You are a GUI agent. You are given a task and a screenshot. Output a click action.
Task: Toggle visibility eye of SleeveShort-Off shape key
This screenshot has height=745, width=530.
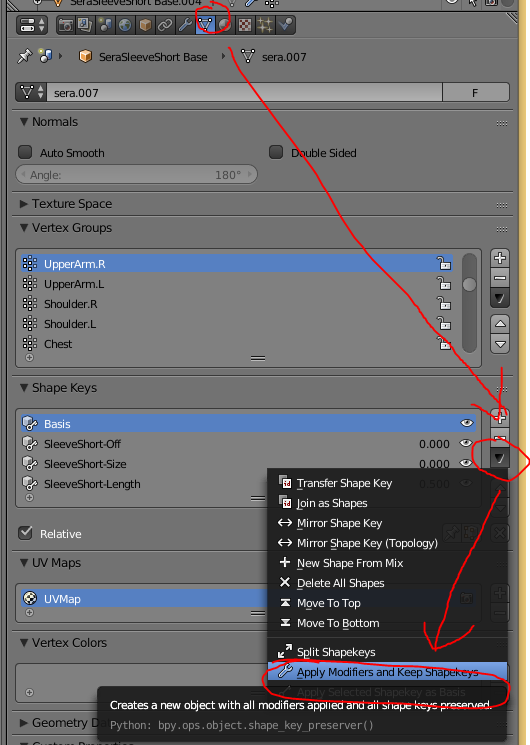467,443
